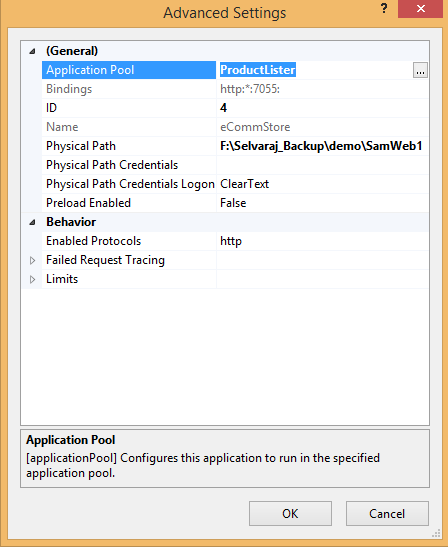
Task: Click the Cancel button
Action: coord(387,514)
